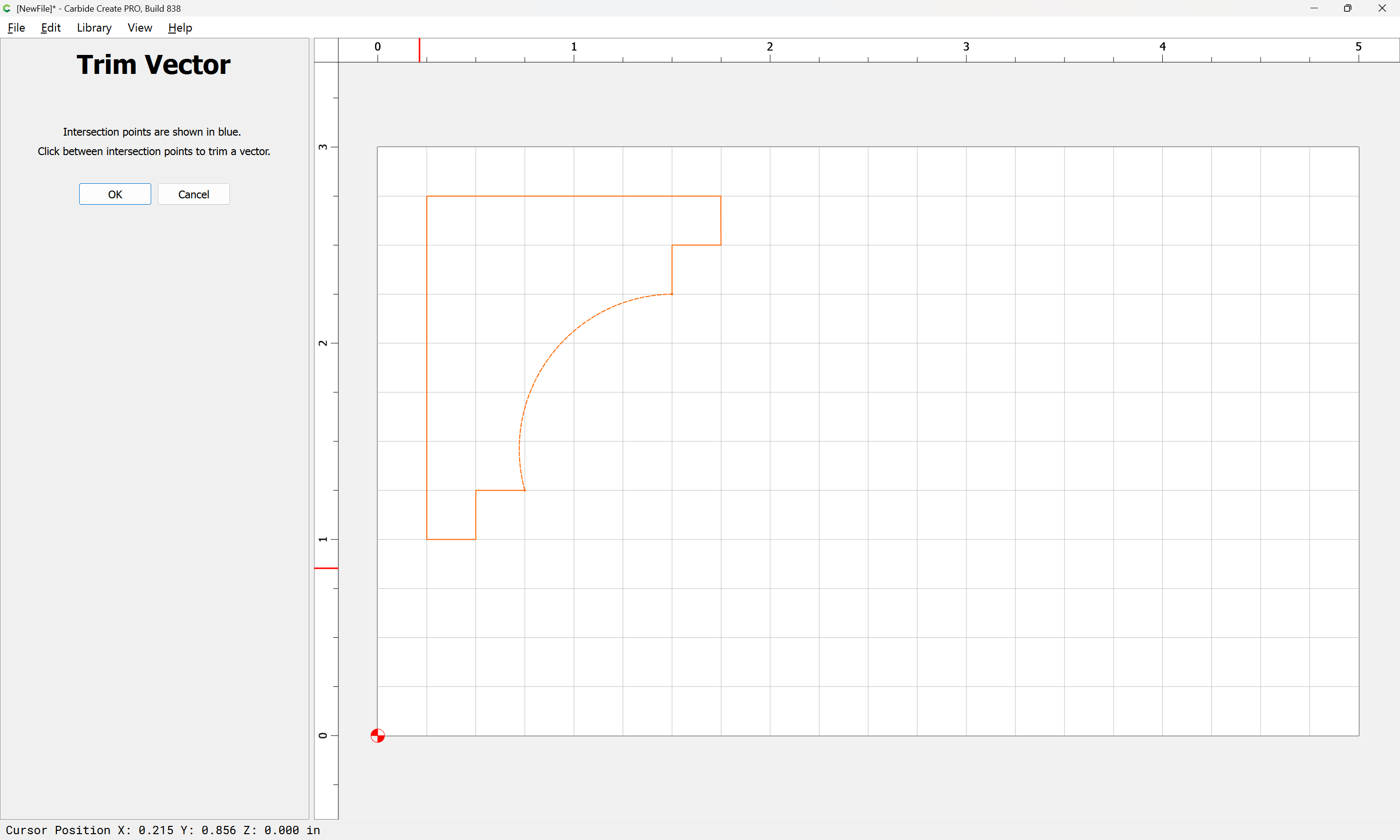The width and height of the screenshot is (1400, 840).
Task: Minimize the Carbide Create window
Action: click(1314, 8)
